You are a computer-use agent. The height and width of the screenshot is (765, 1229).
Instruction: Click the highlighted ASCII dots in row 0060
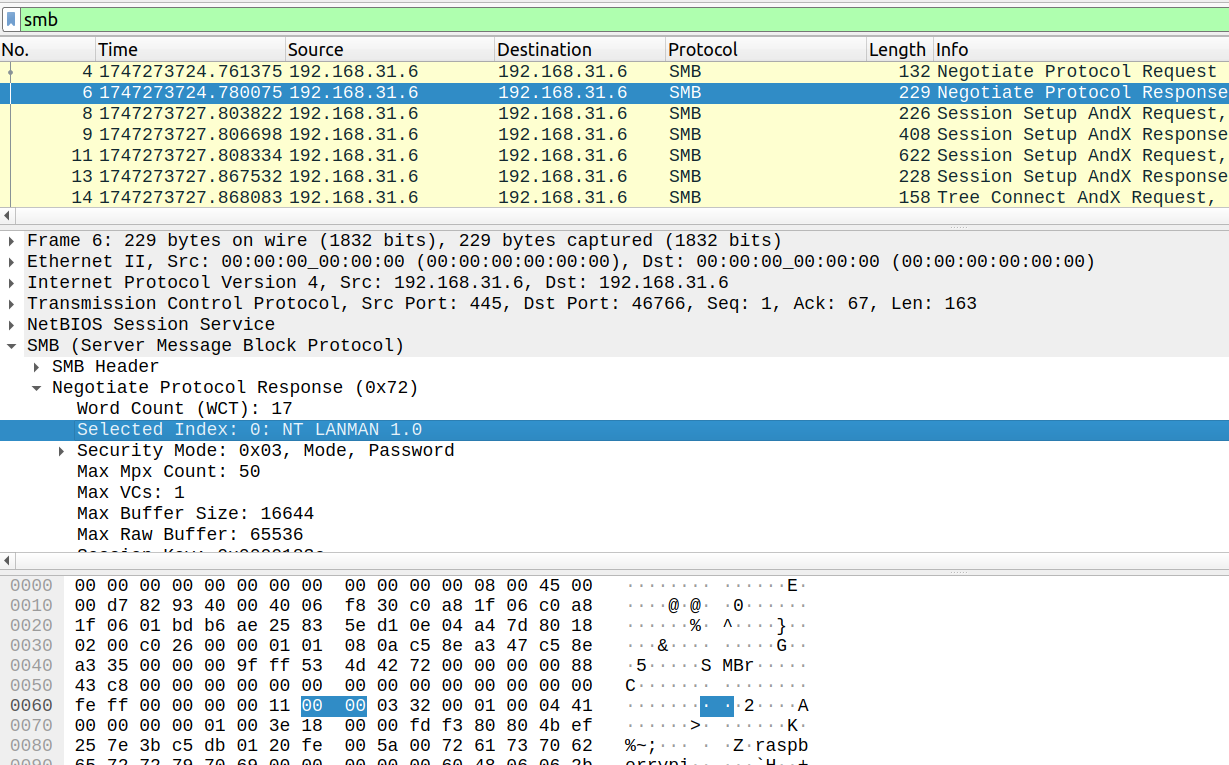717,705
